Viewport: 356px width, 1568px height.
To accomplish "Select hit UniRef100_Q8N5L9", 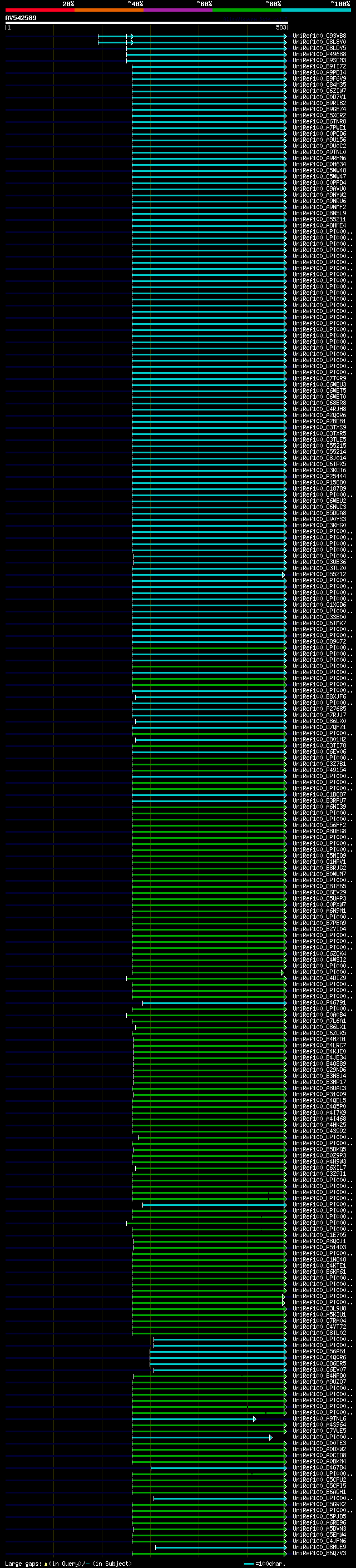I will coord(319,214).
